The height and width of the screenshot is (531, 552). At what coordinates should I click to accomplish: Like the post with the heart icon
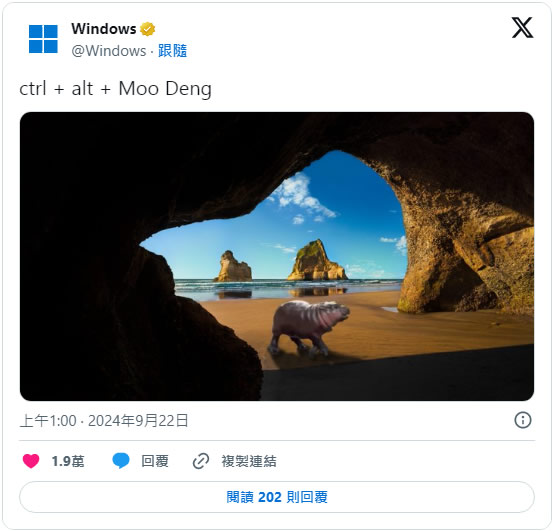[31, 461]
